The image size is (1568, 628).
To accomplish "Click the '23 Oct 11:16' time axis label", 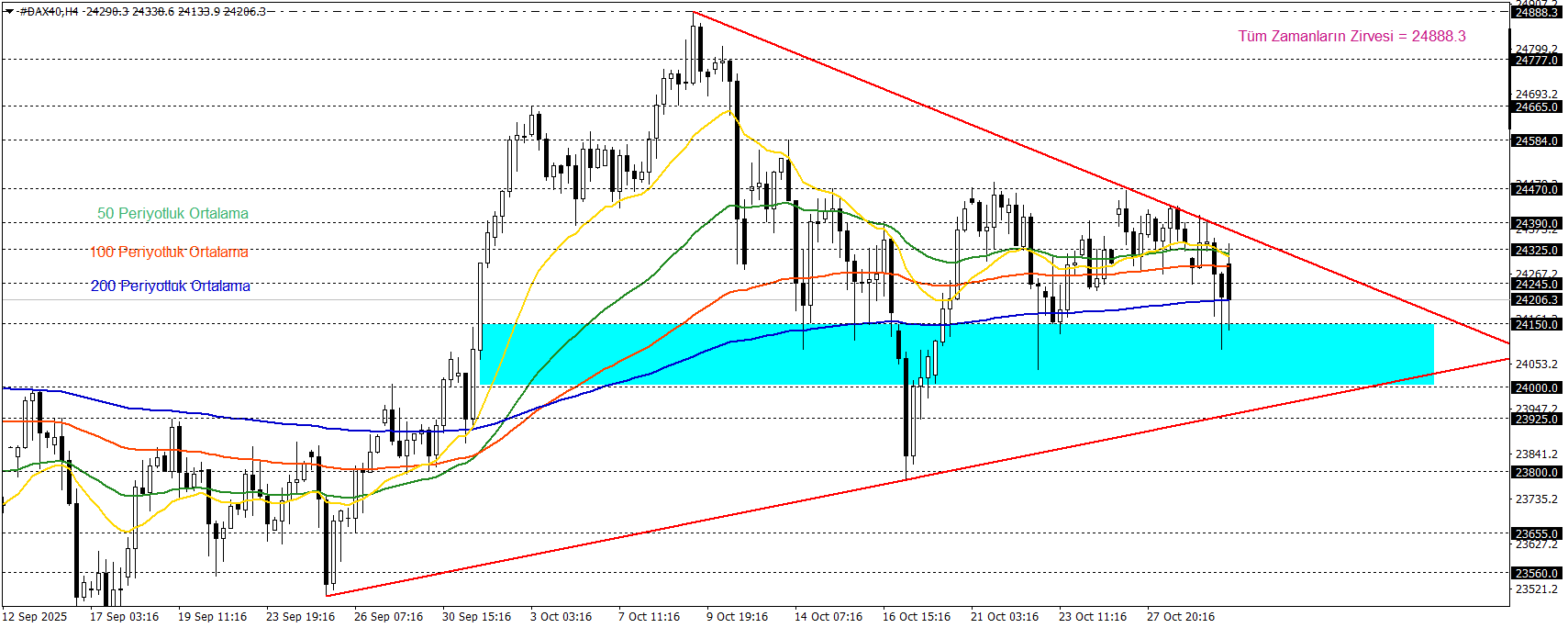I will [1093, 616].
